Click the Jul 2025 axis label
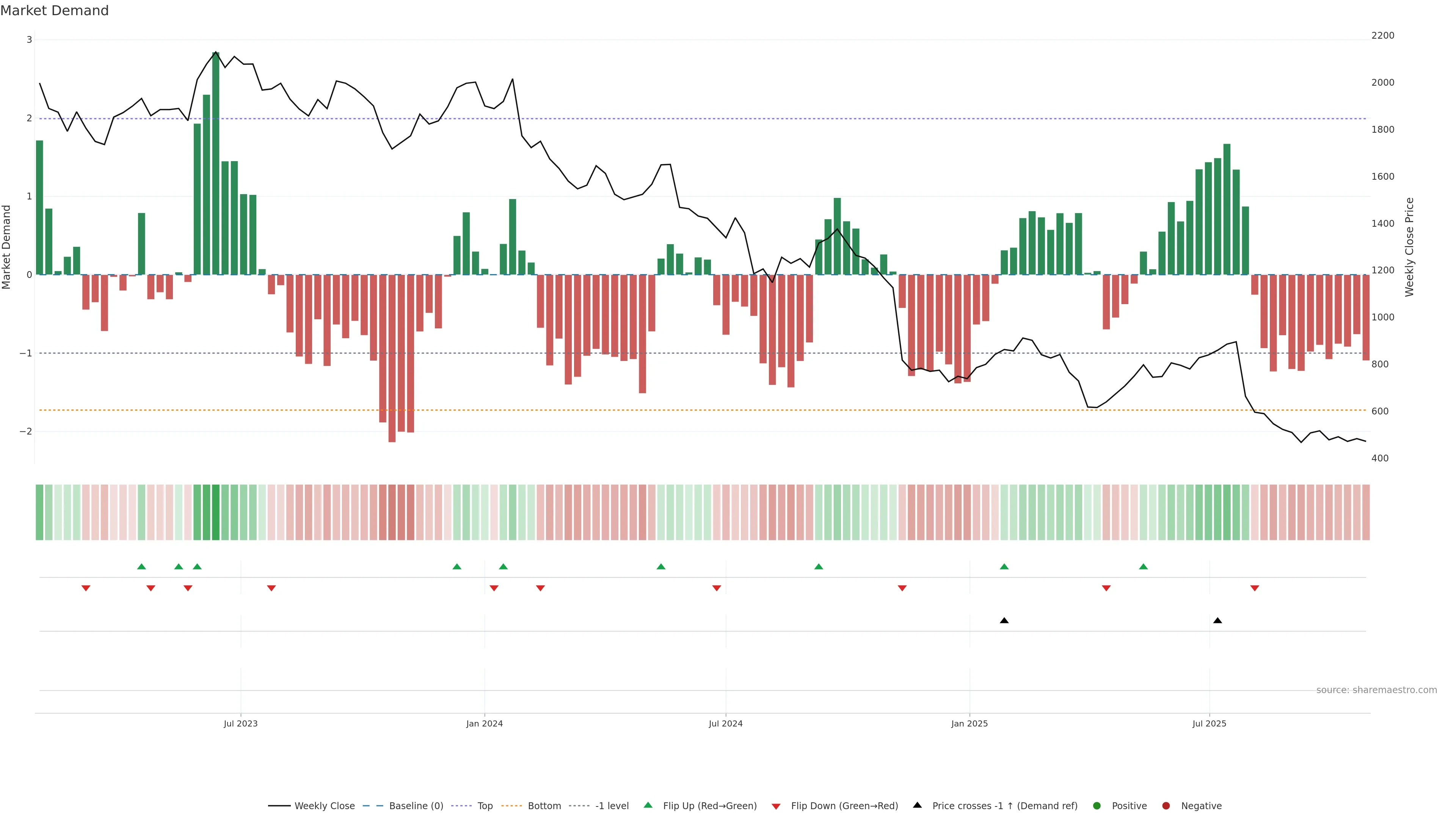The image size is (1456, 819). [1209, 723]
